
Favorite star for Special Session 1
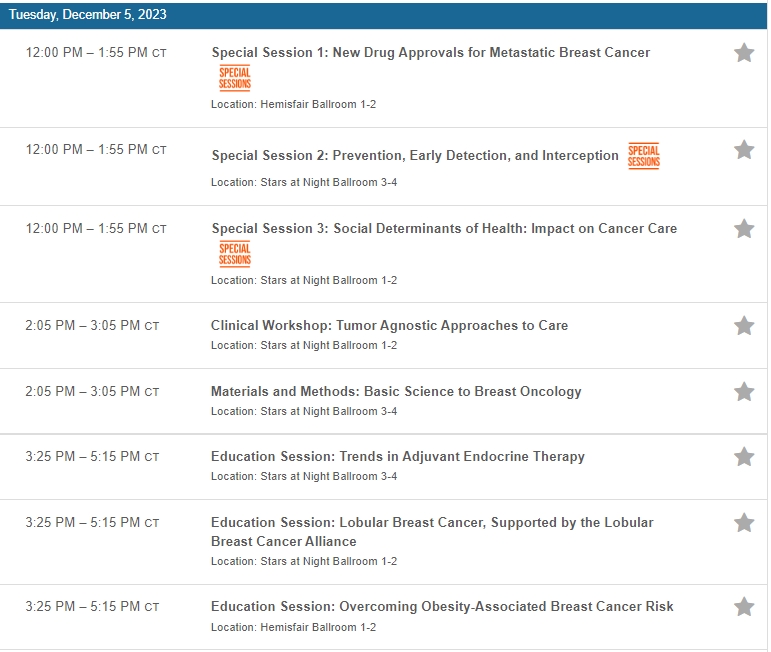[x=744, y=53]
